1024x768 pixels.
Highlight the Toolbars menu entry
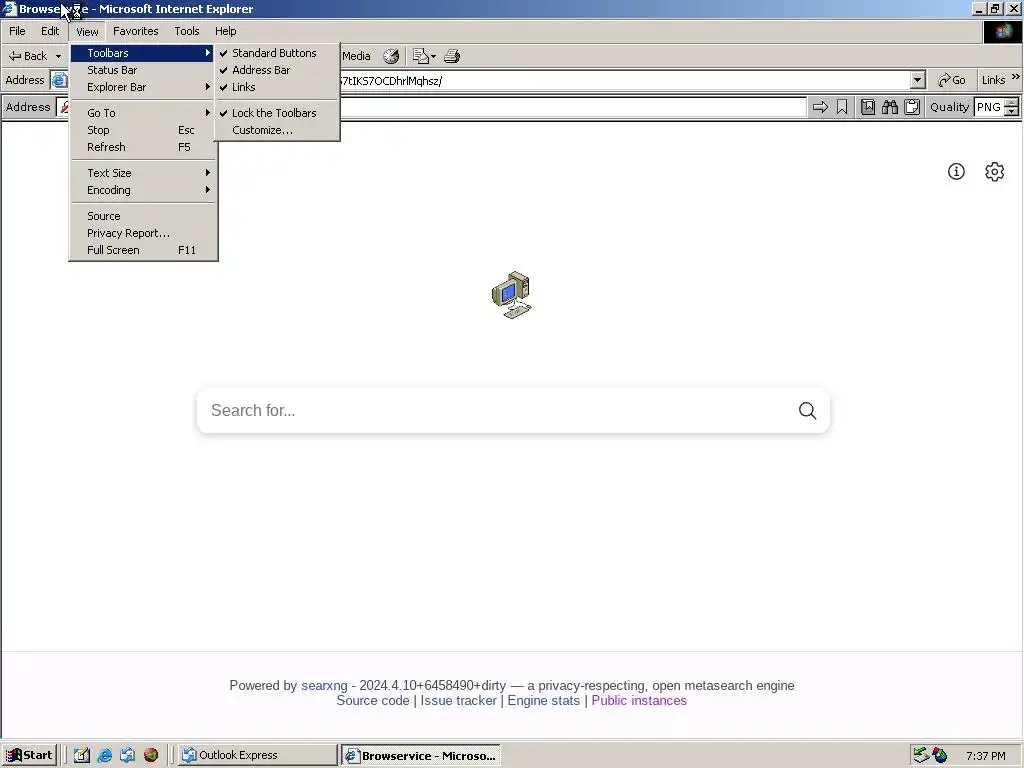click(x=143, y=53)
